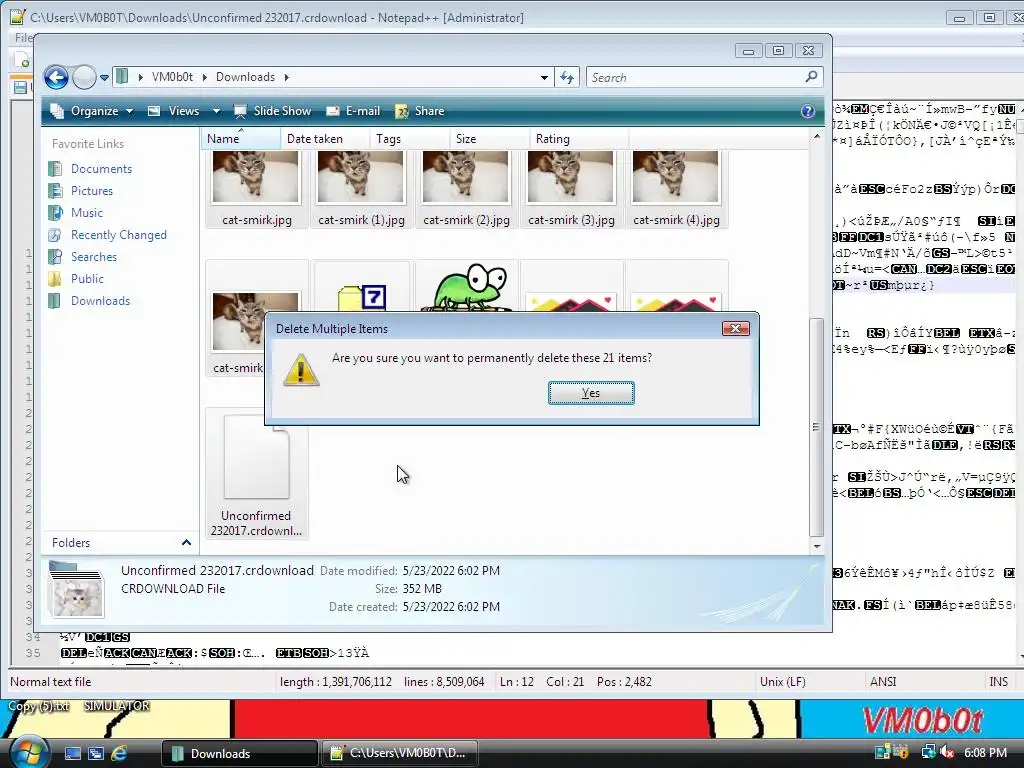Select Downloads in the breadcrumb path
Screen dimensions: 1024x768
pos(246,77)
